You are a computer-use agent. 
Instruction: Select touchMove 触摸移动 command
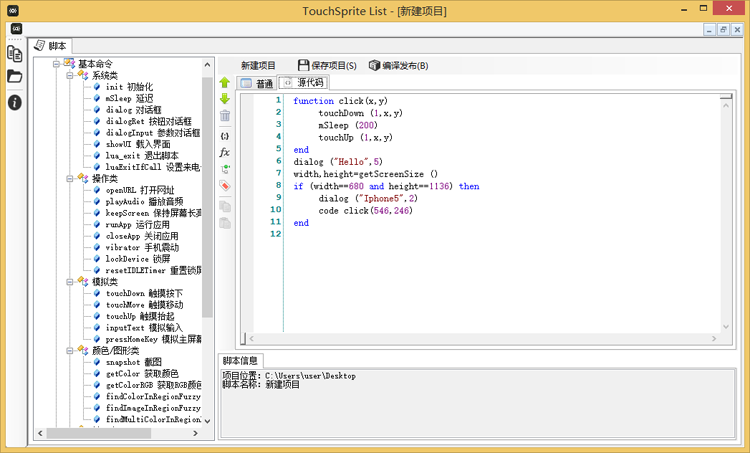pos(144,305)
